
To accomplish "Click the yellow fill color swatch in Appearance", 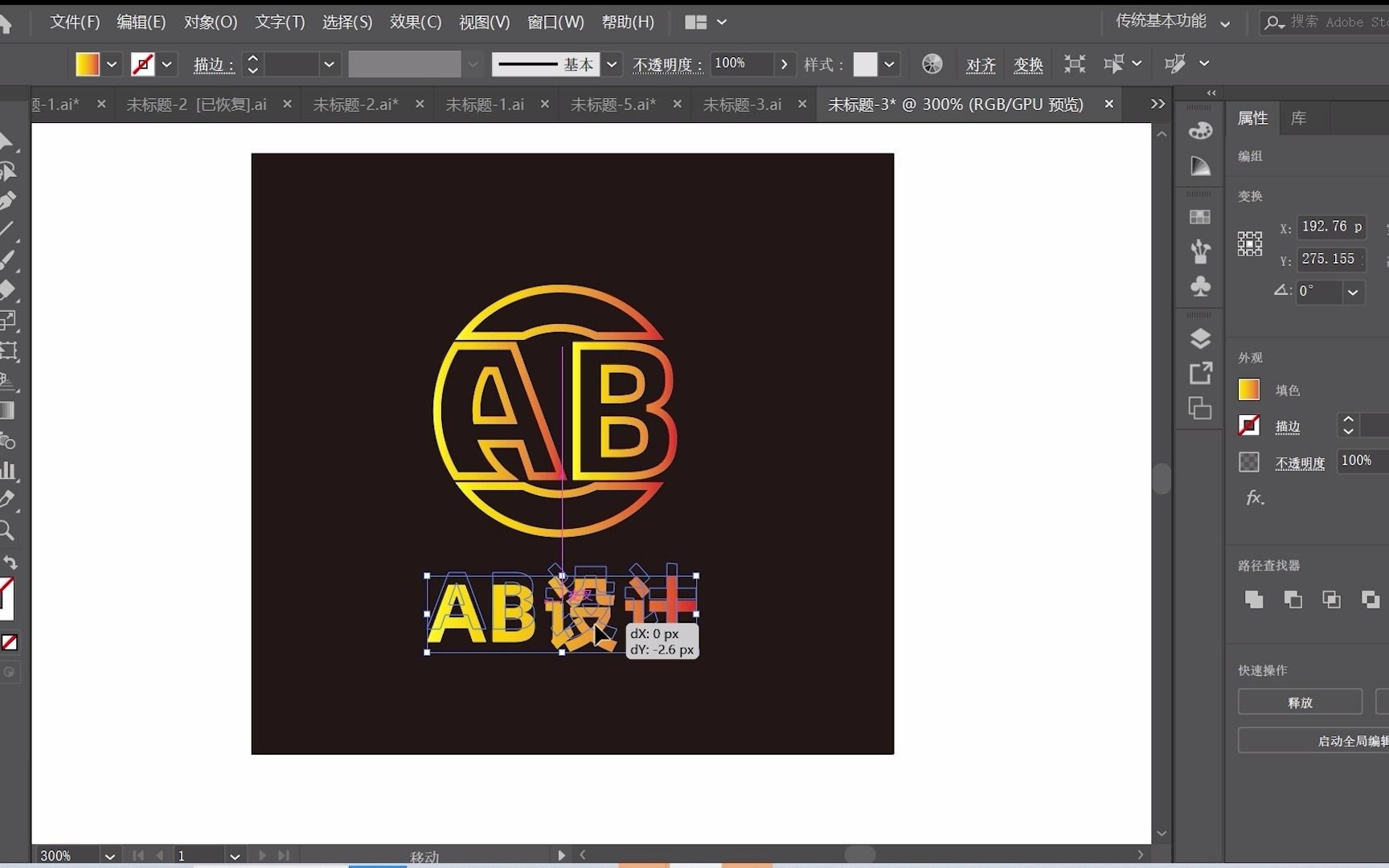I will click(x=1249, y=389).
